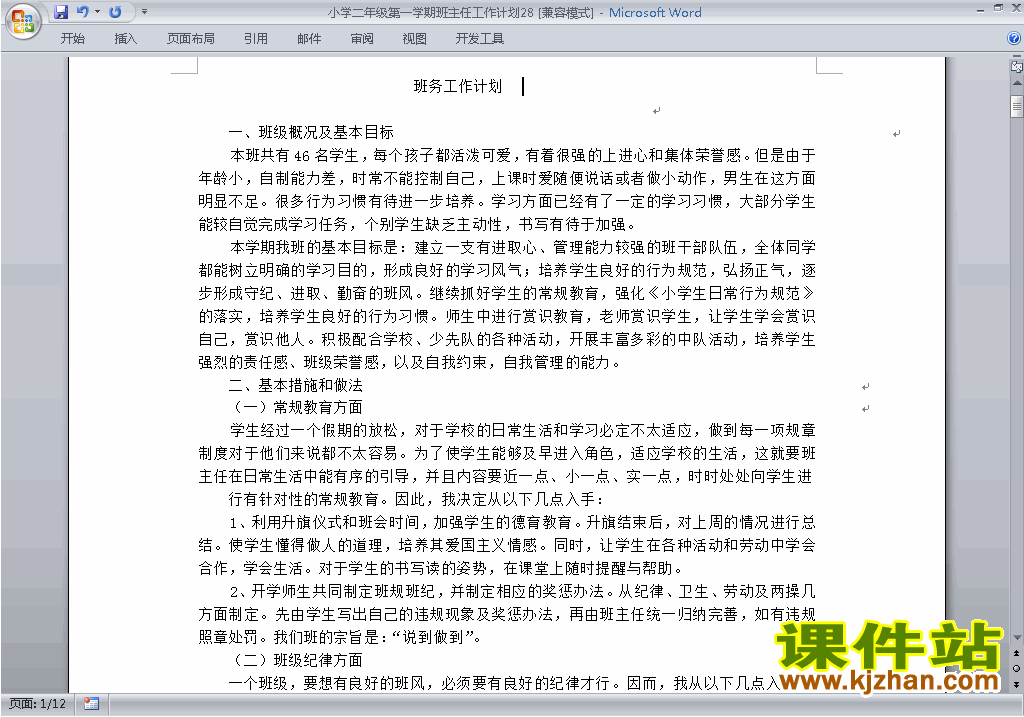Click the subheading （二）班级纪律方面
The width and height of the screenshot is (1024, 718).
tap(296, 661)
